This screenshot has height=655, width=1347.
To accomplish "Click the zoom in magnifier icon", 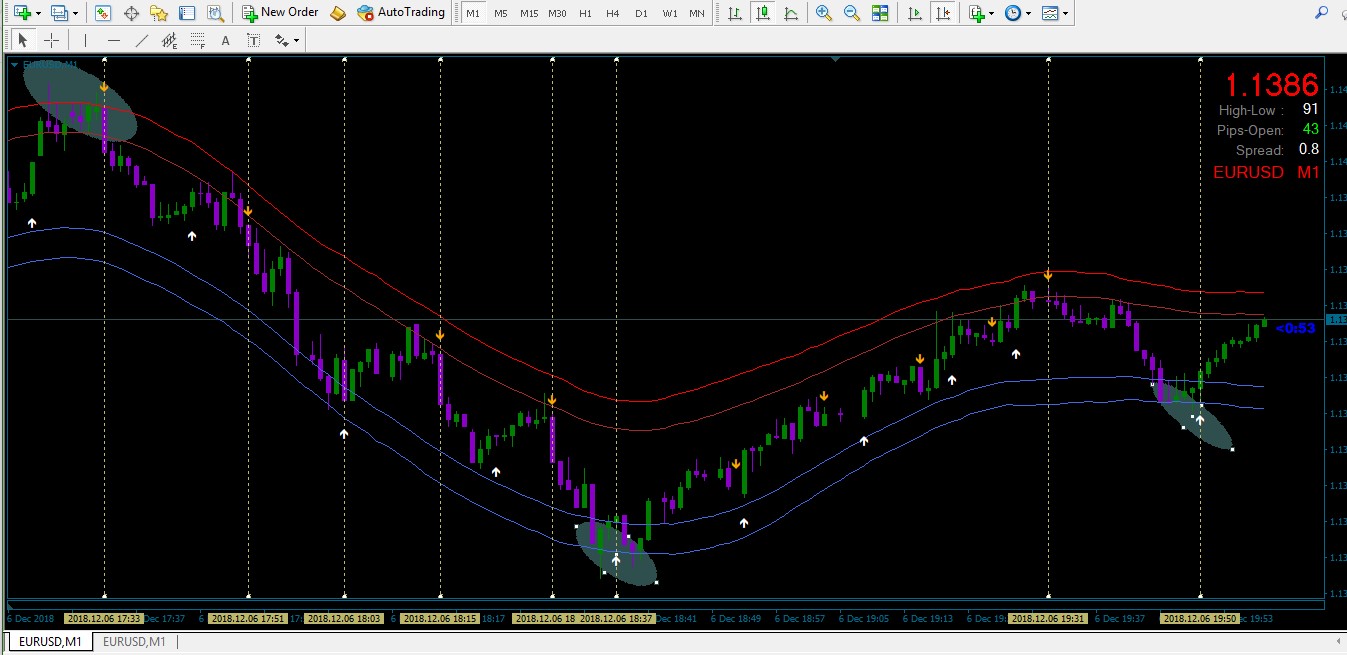I will [823, 13].
